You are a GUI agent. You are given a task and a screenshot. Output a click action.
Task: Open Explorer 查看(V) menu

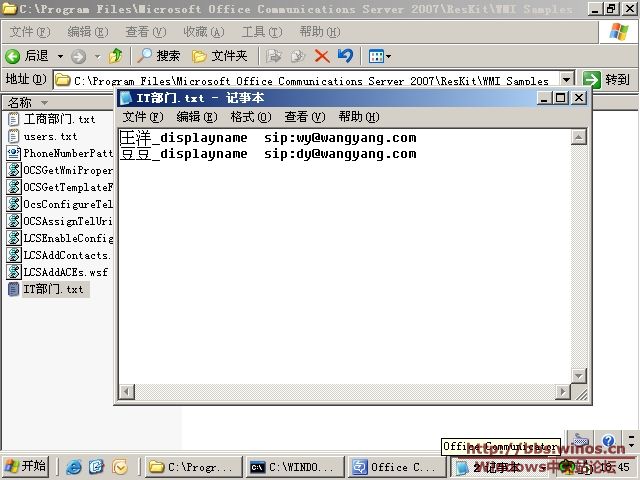[146, 32]
